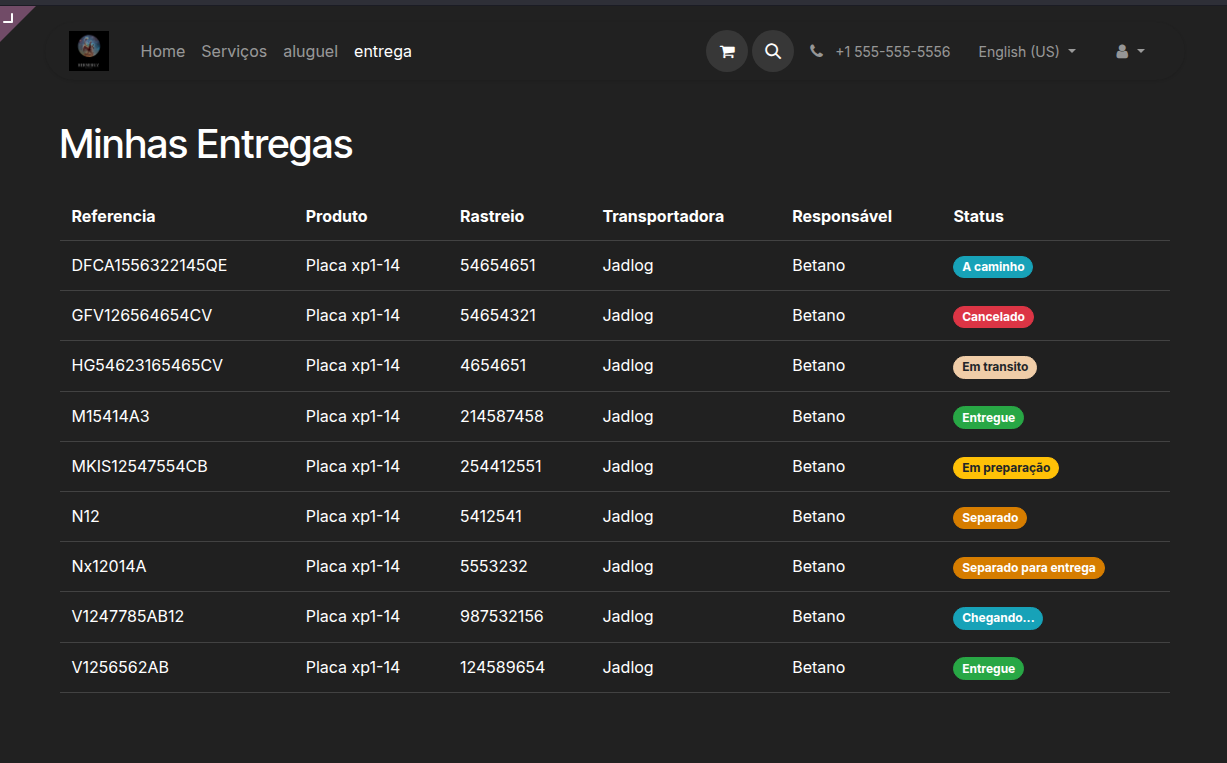This screenshot has height=763, width=1227.
Task: Click the Status column header
Action: [978, 216]
